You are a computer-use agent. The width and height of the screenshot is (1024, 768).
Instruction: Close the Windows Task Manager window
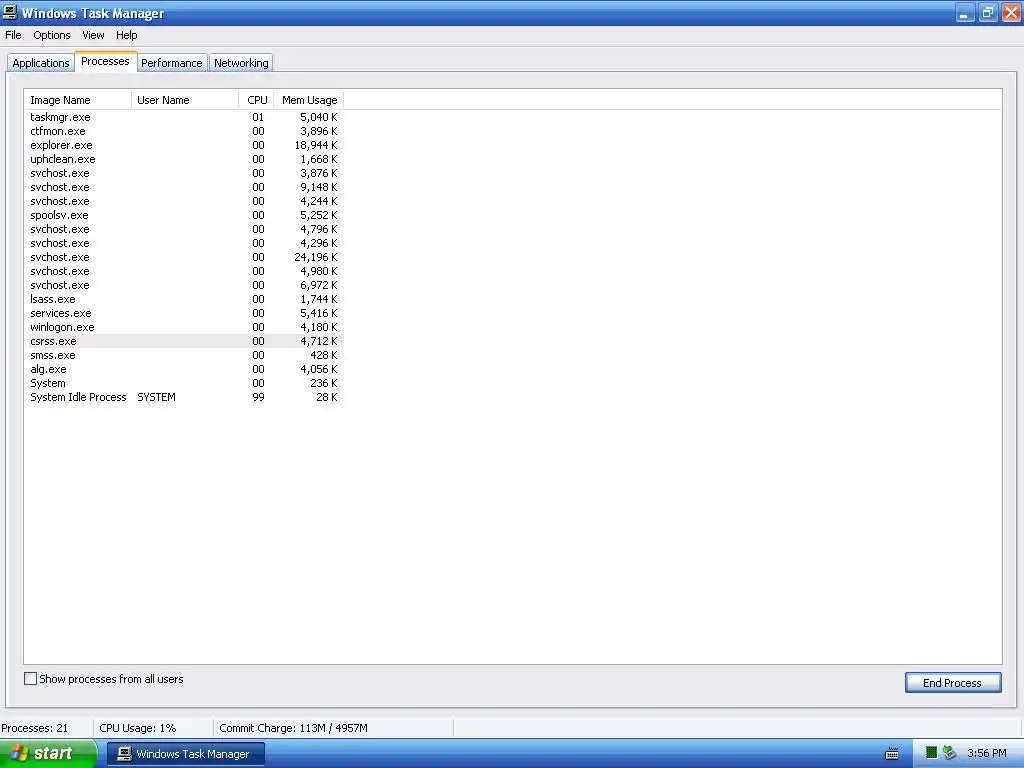click(1011, 12)
